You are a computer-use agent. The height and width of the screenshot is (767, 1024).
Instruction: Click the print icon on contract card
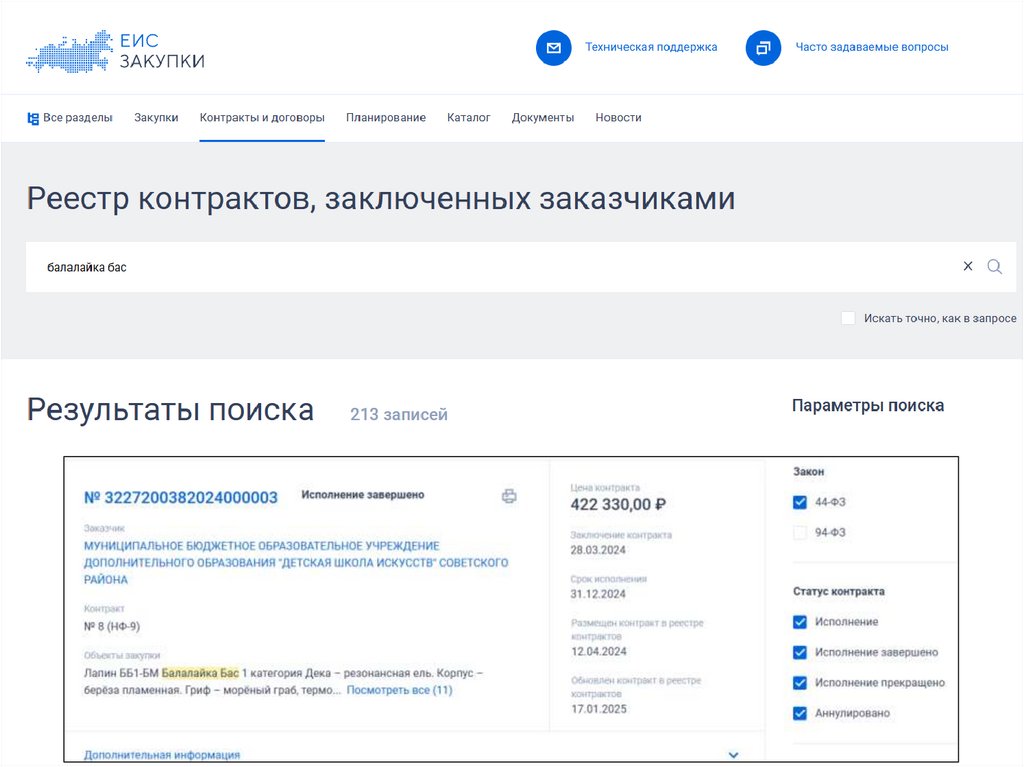pyautogui.click(x=509, y=496)
